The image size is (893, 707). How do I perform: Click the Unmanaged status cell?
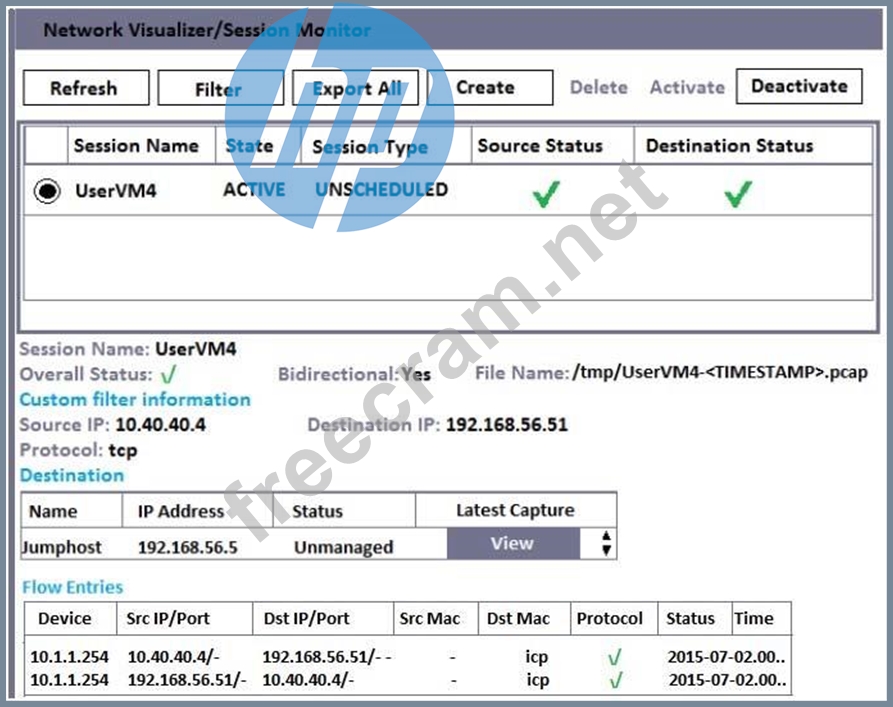(x=343, y=547)
